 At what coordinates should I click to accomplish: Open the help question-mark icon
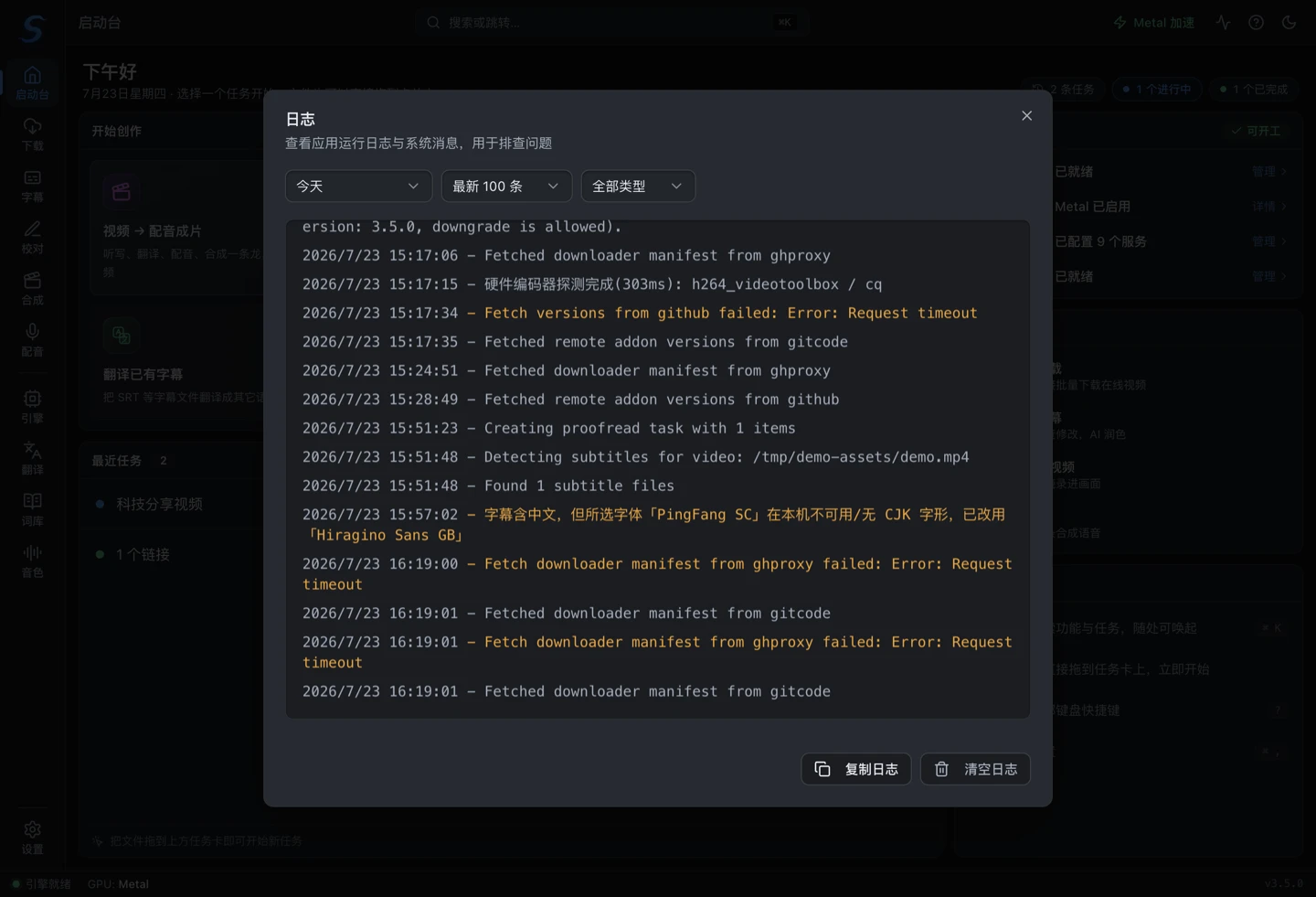pos(1256,22)
